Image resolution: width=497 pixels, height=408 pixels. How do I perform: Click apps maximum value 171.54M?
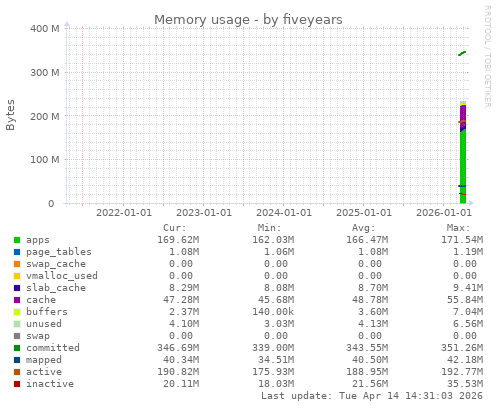[462, 240]
